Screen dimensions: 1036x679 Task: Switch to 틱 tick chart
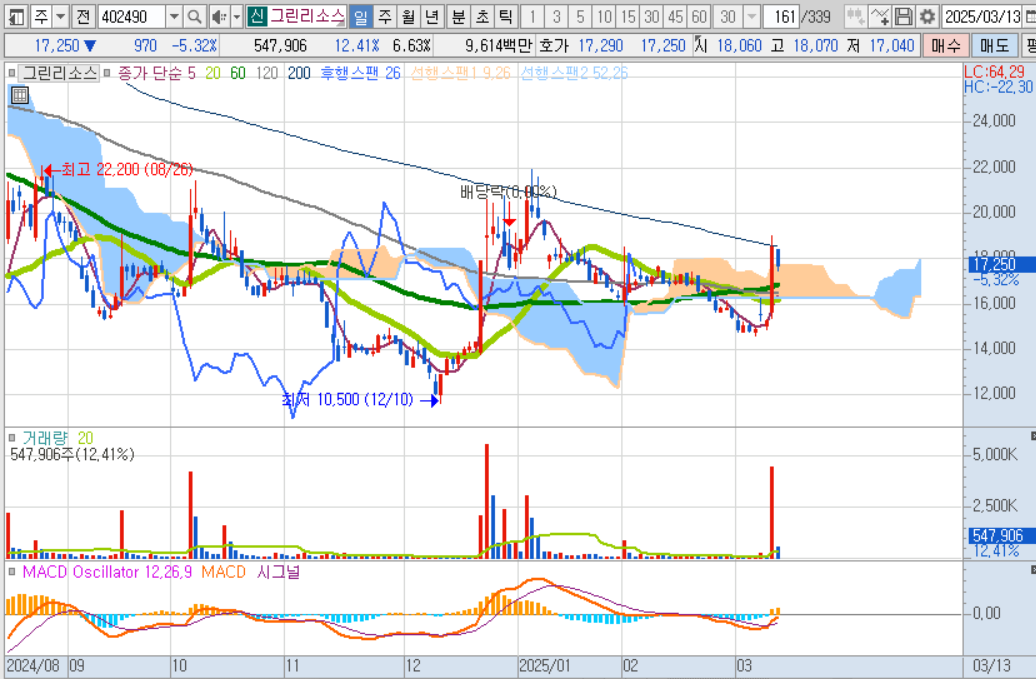click(x=505, y=16)
